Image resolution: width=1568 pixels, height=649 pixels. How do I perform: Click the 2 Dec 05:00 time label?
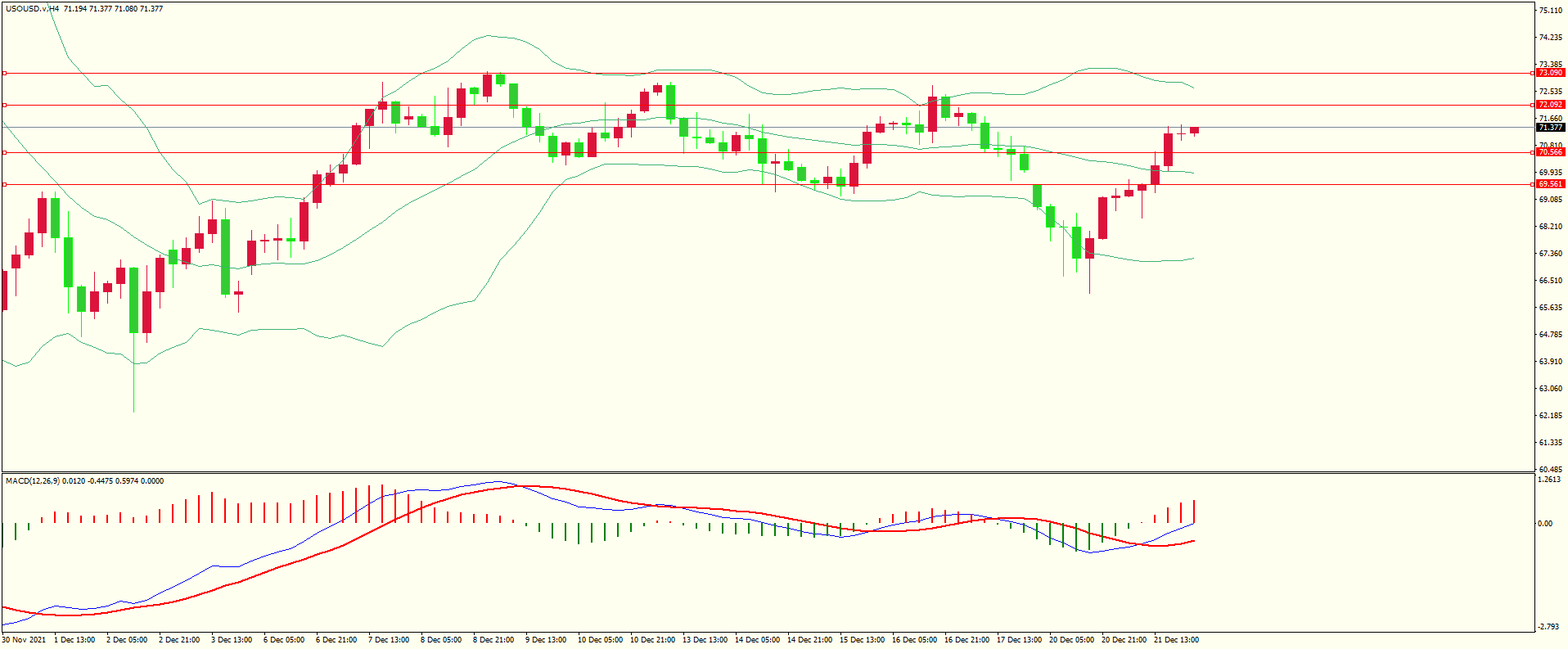click(127, 640)
